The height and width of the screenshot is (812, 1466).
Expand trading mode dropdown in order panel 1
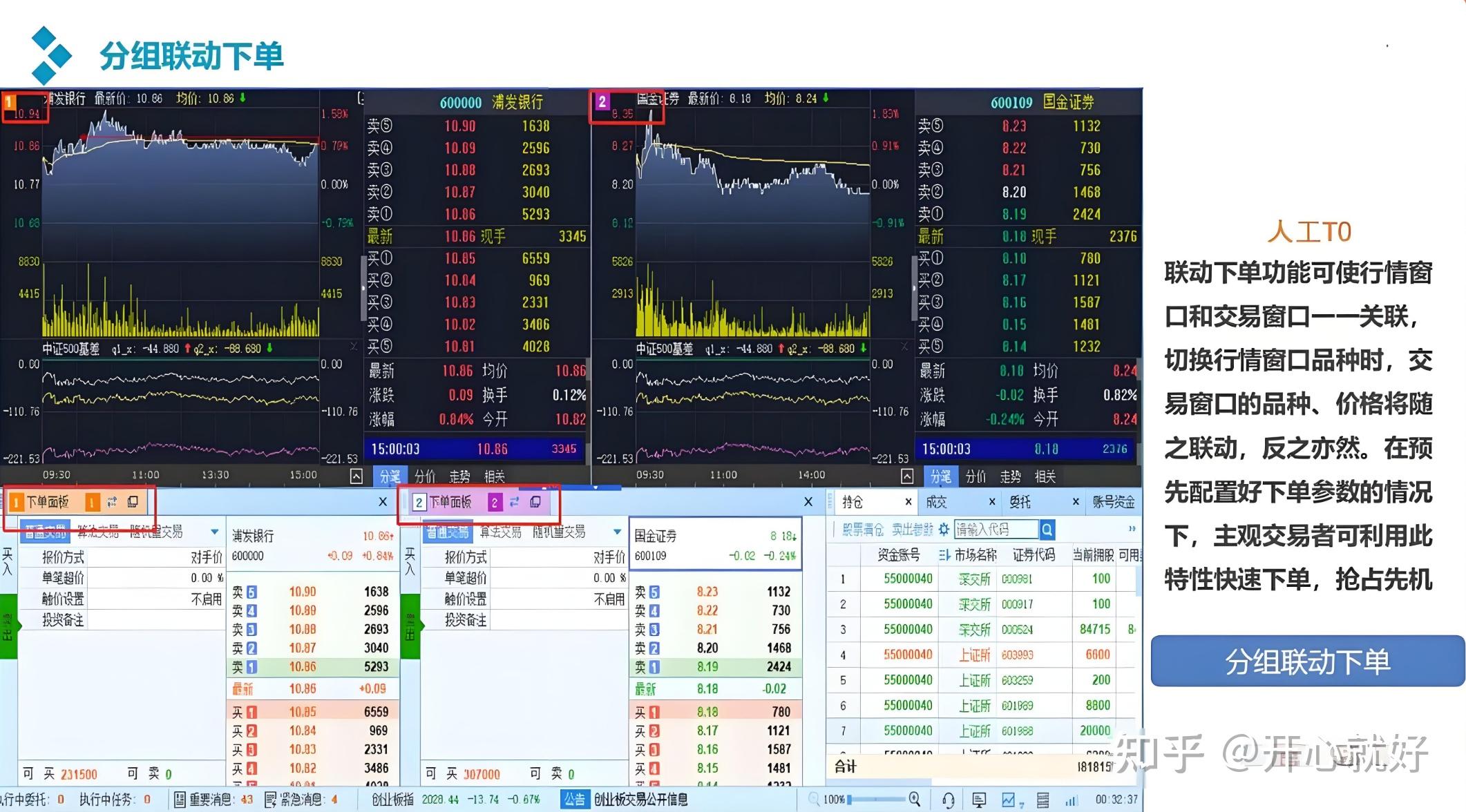pyautogui.click(x=215, y=532)
